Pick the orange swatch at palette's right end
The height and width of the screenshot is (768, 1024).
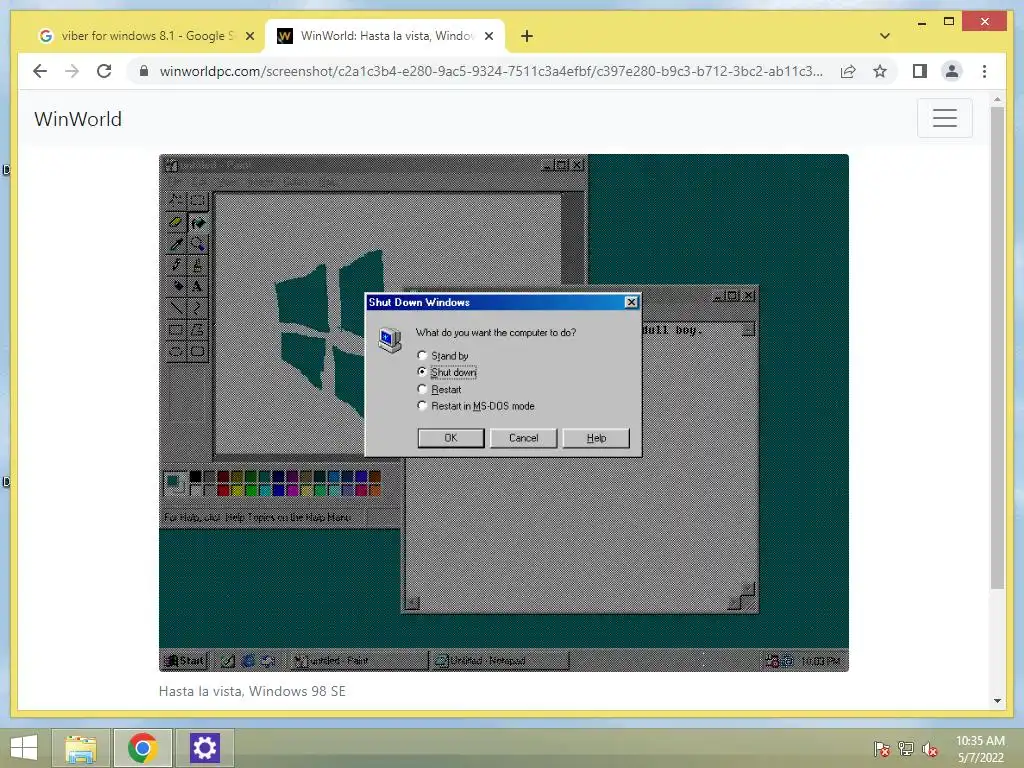(x=375, y=490)
